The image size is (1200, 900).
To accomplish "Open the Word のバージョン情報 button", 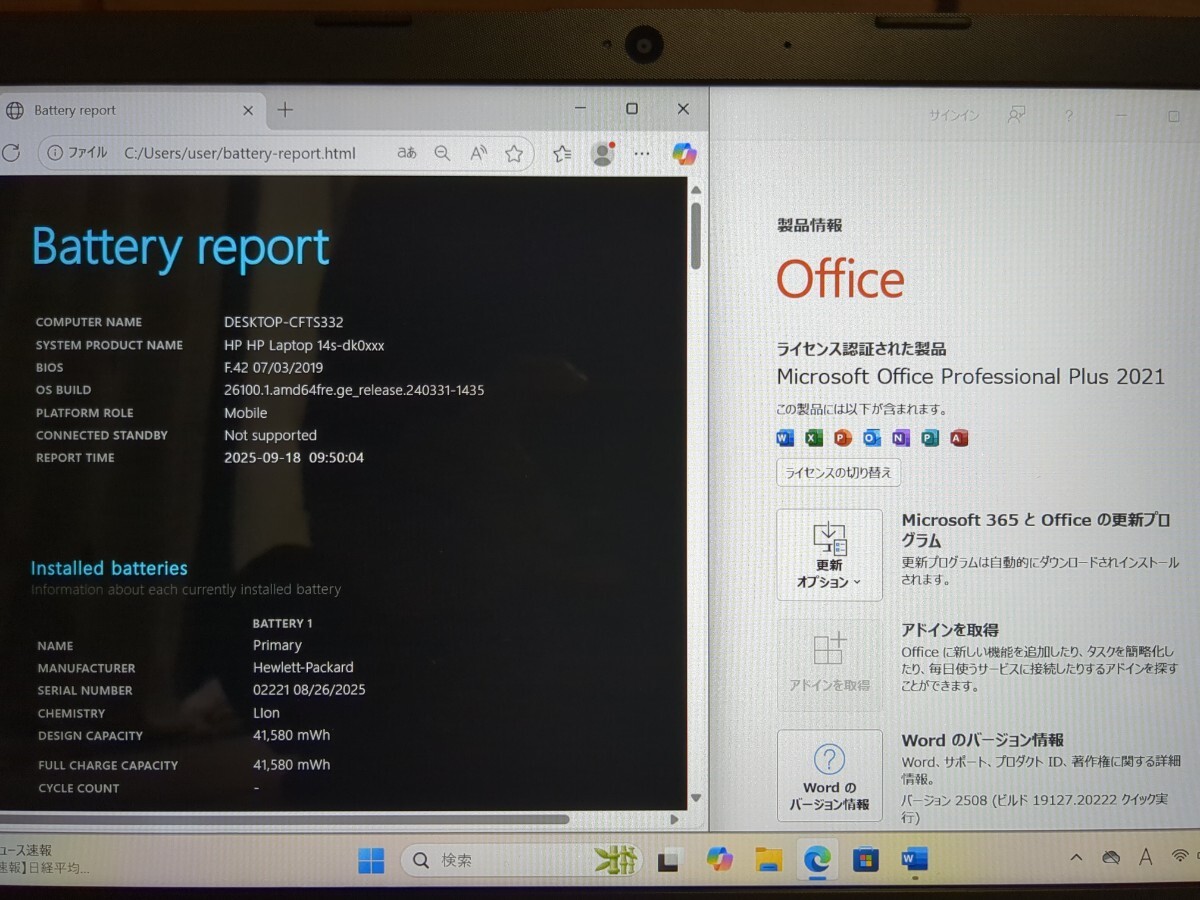I will pos(829,775).
